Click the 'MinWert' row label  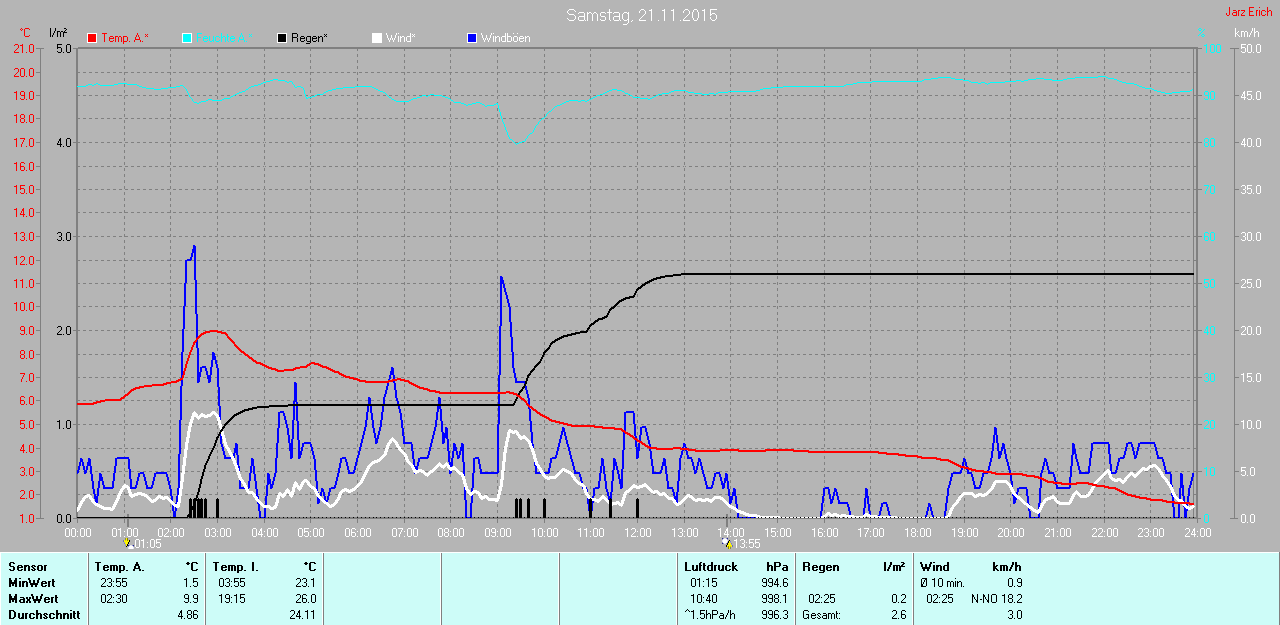pyautogui.click(x=30, y=583)
